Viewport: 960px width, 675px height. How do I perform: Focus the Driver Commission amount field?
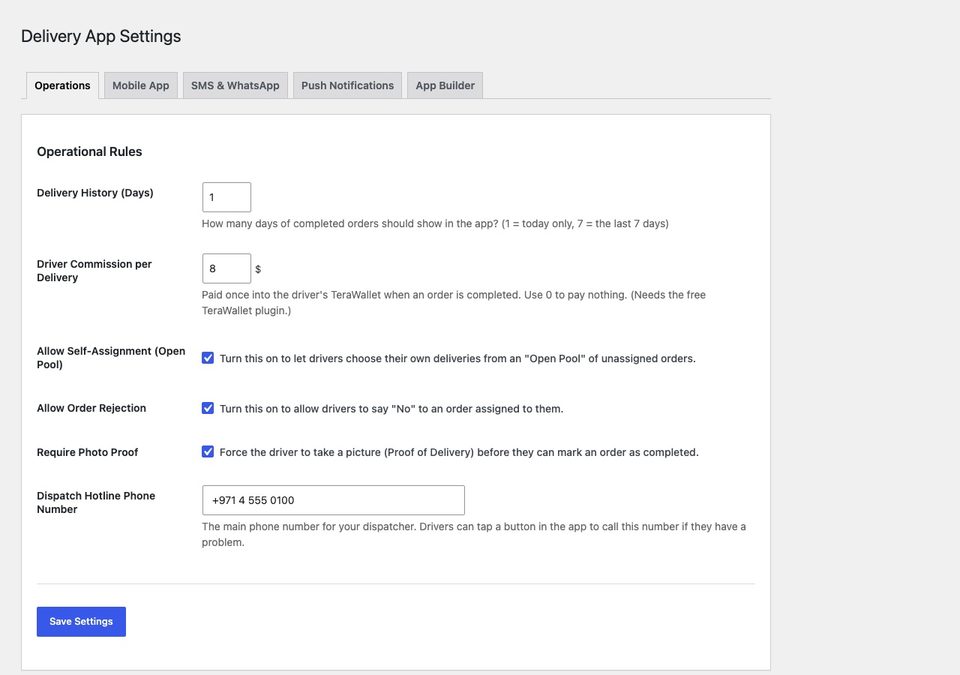[227, 268]
